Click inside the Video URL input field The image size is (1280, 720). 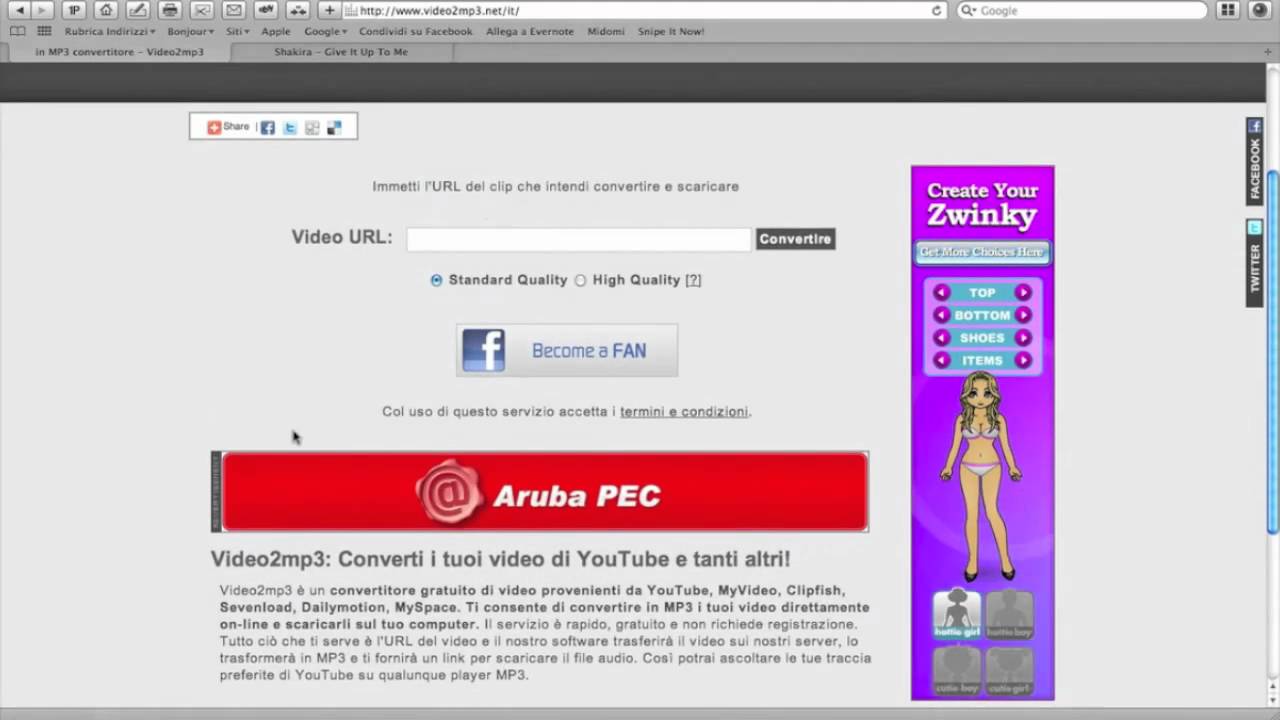click(578, 239)
